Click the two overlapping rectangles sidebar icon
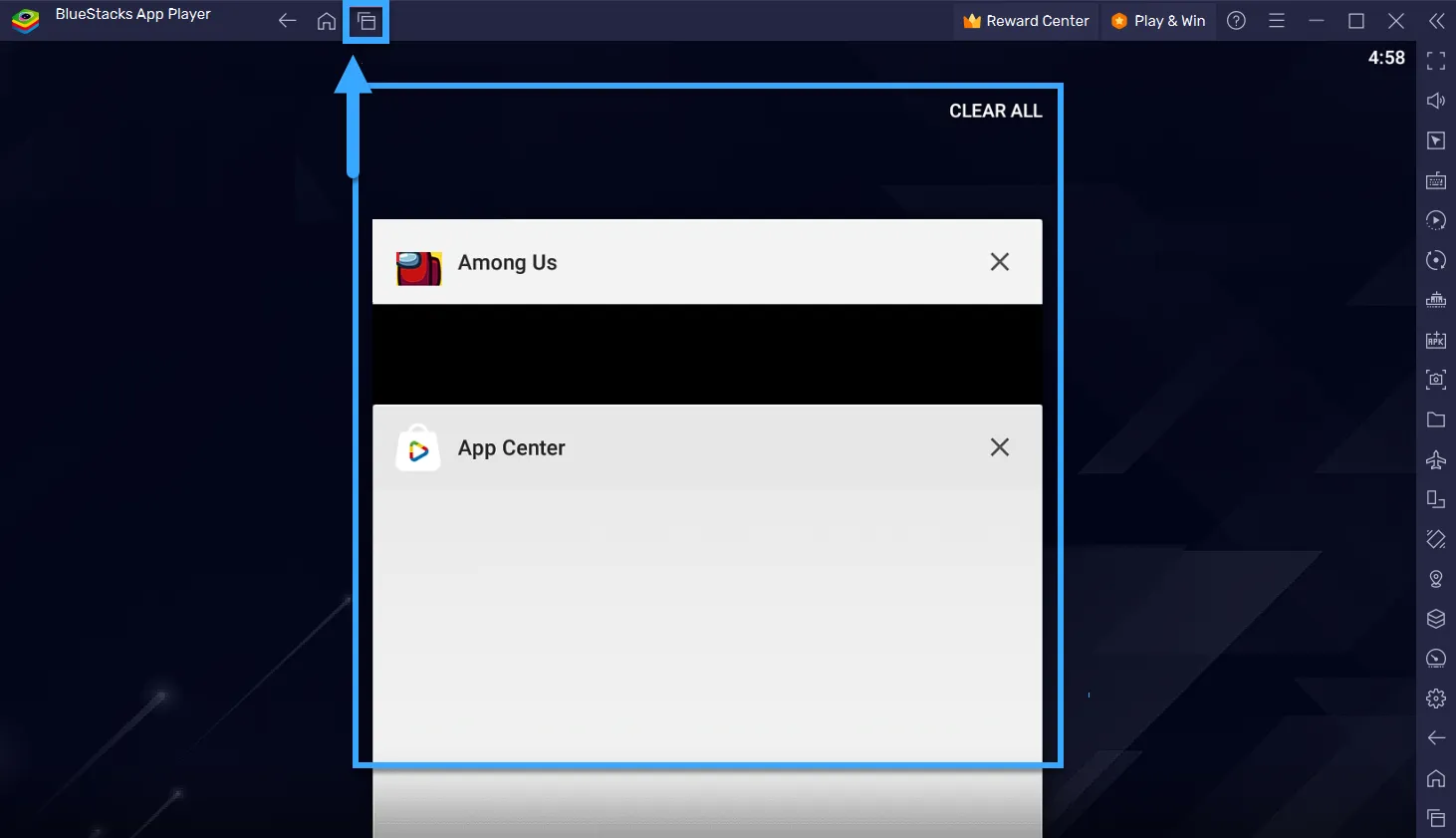The image size is (1456, 838). 1436,499
